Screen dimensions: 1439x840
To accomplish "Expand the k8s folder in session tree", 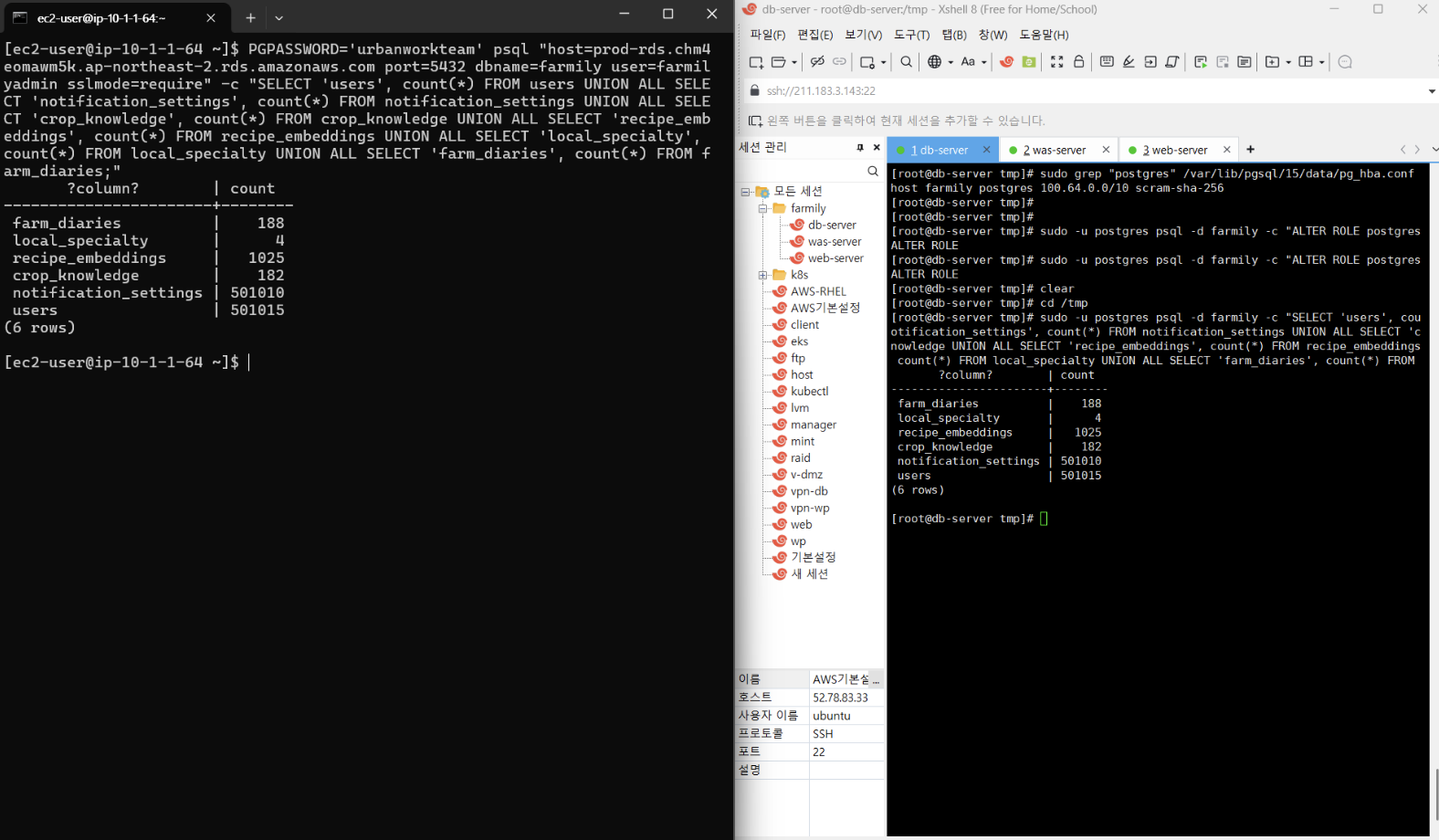I will [x=762, y=275].
